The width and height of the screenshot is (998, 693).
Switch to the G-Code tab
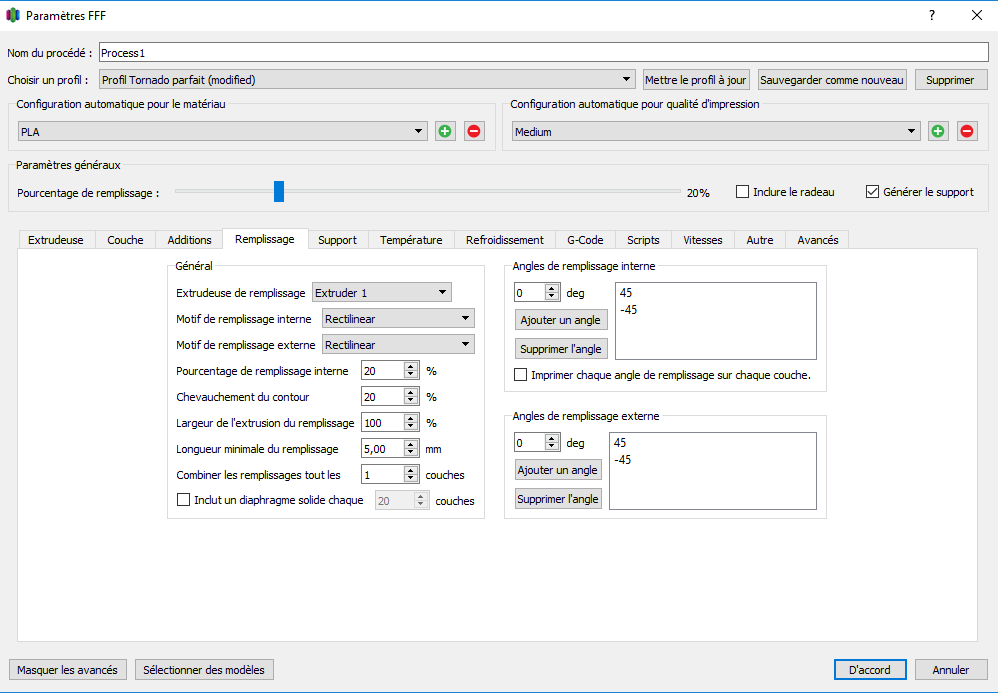tap(585, 240)
